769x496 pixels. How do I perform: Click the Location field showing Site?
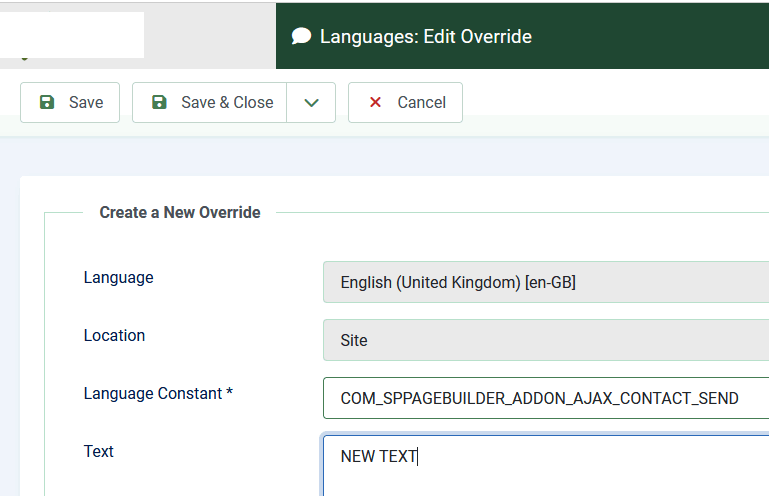click(x=545, y=340)
